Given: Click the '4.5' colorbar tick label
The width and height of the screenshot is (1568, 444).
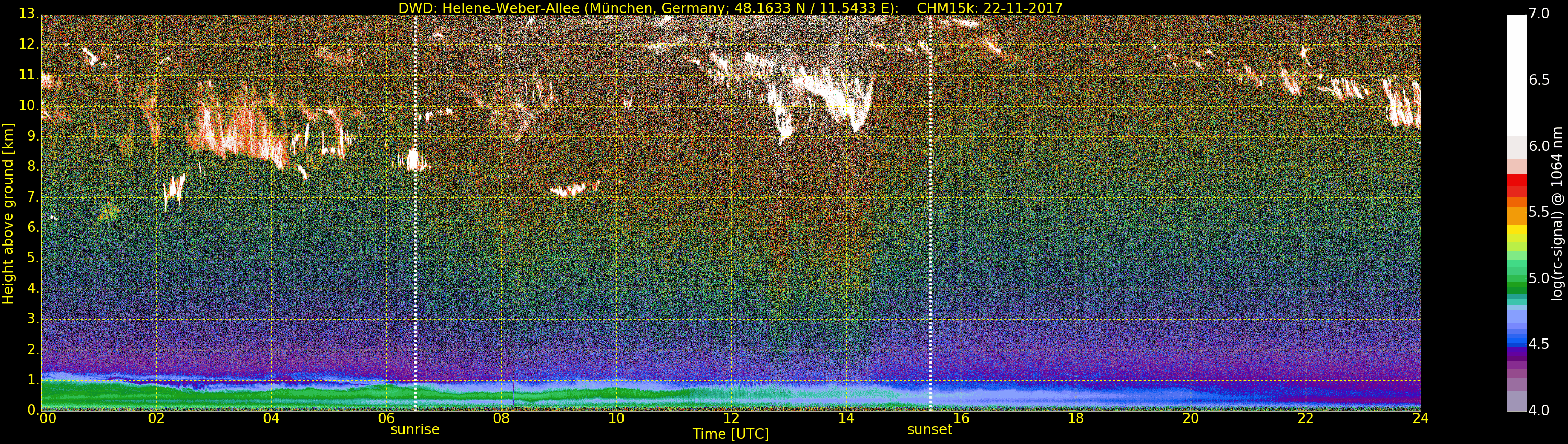Looking at the screenshot, I should [x=1539, y=344].
